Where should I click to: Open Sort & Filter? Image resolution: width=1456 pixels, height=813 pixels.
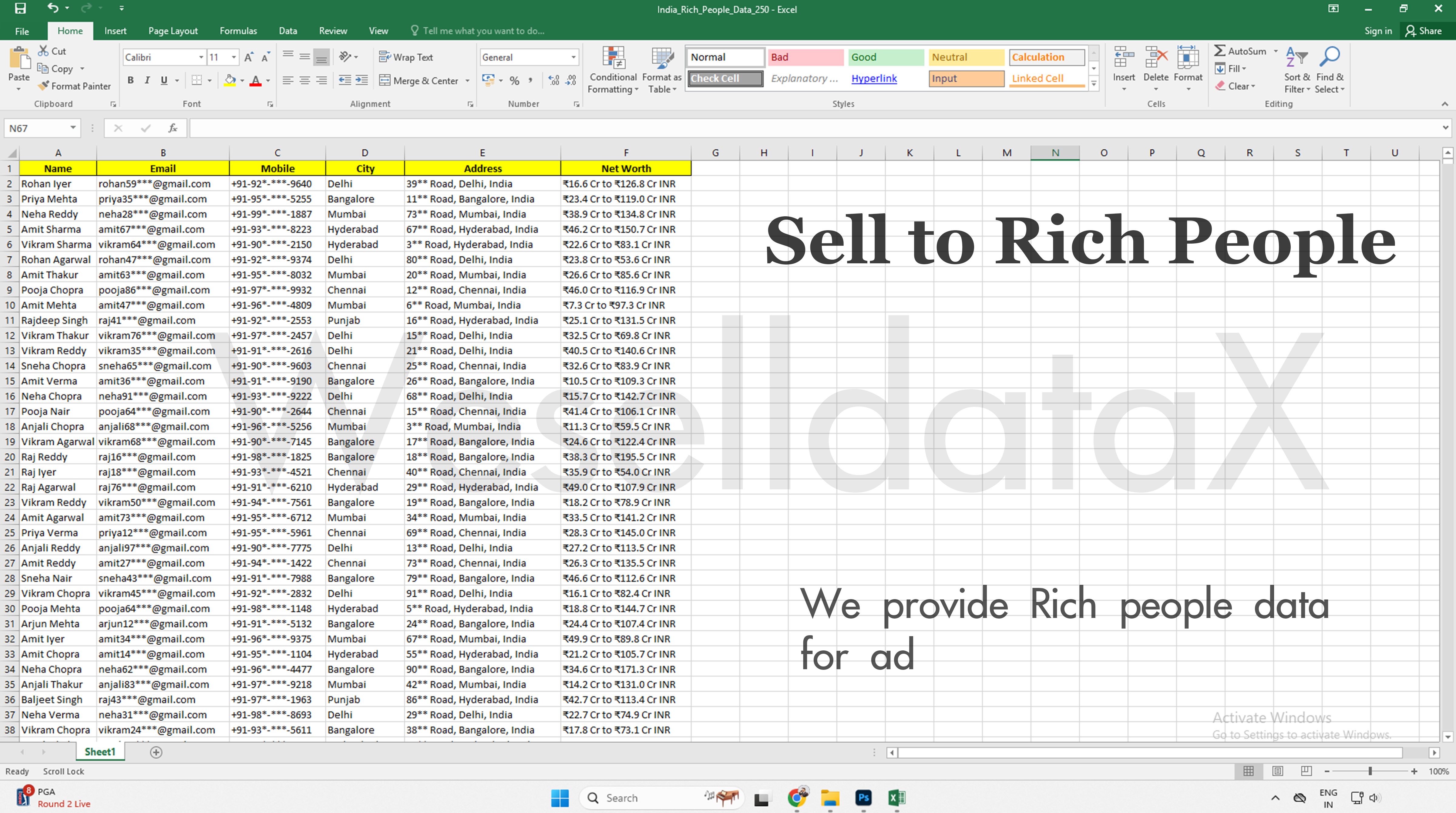1296,70
